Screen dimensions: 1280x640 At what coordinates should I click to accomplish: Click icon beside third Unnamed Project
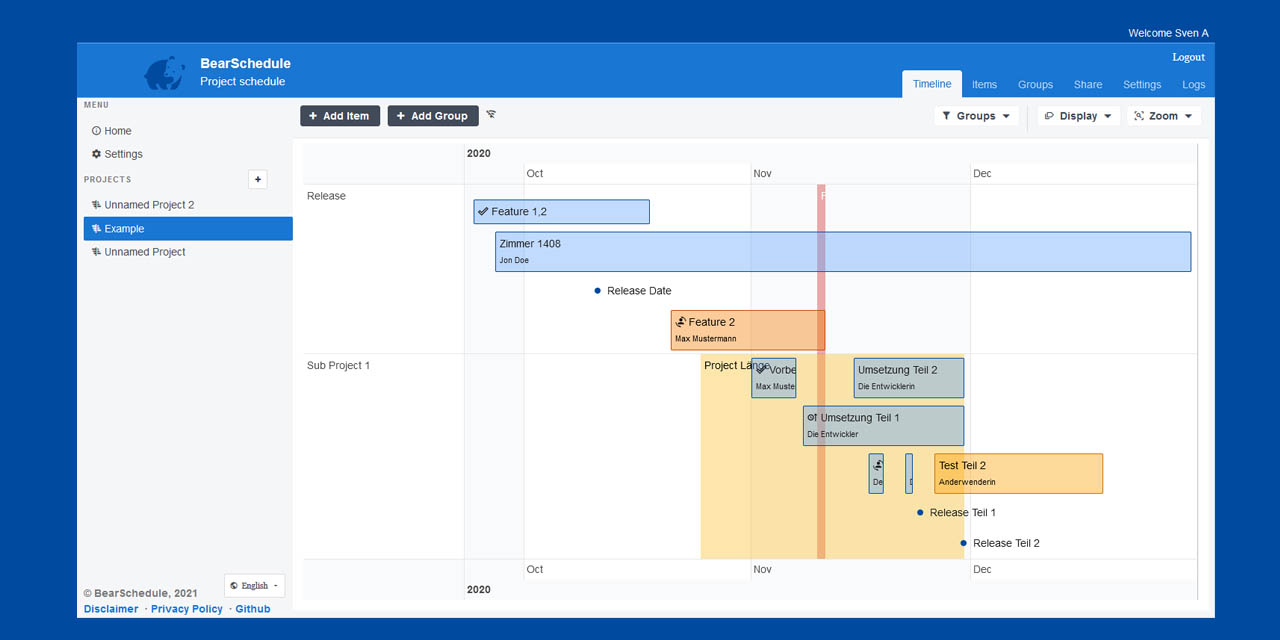pyautogui.click(x=96, y=252)
